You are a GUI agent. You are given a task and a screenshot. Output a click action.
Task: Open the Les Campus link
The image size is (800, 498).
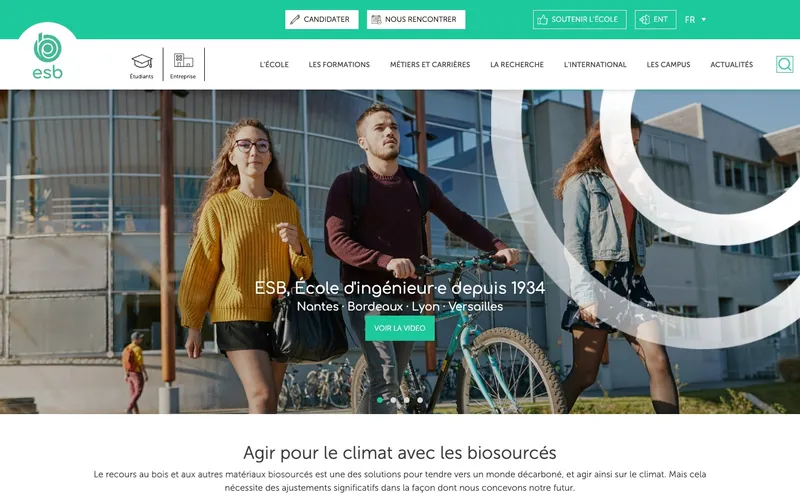668,64
